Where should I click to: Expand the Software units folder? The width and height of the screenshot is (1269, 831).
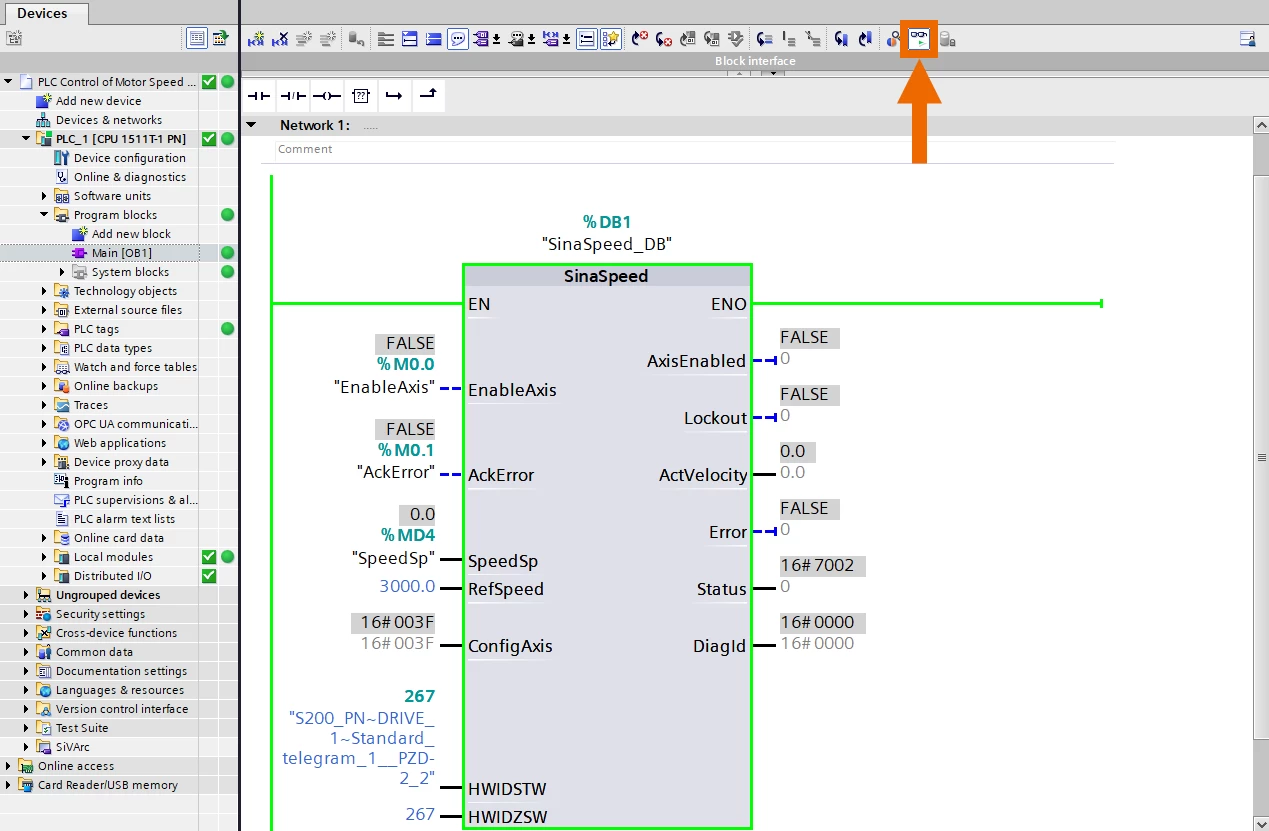[44, 196]
